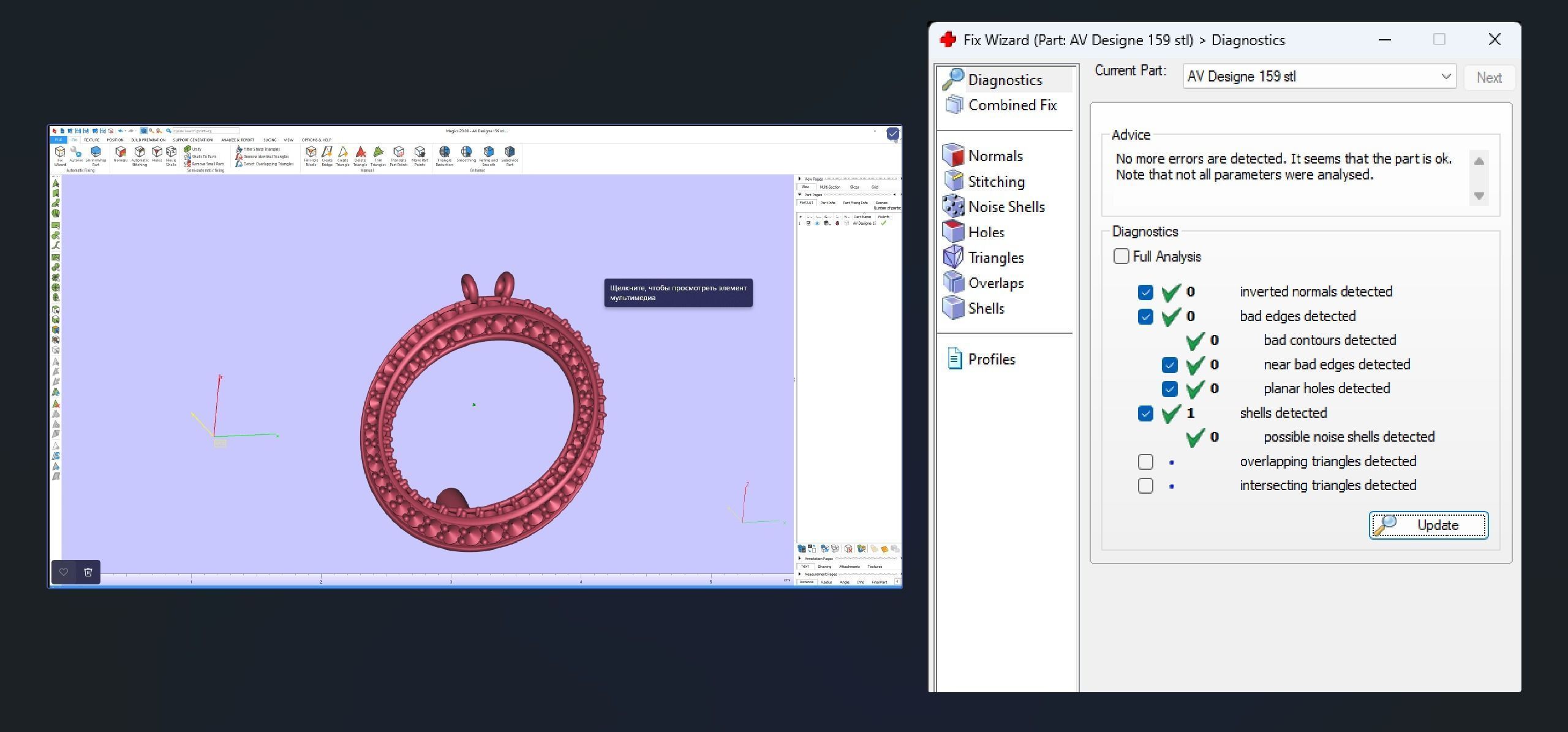The width and height of the screenshot is (1568, 732).
Task: Open the Current Part dropdown
Action: coord(1446,77)
